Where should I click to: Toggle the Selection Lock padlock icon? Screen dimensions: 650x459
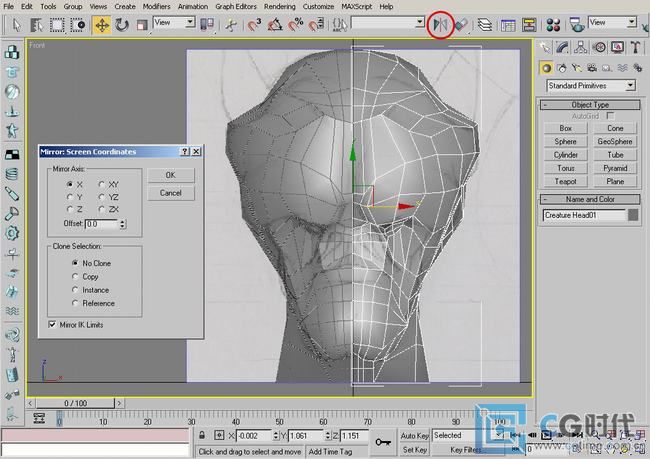202,435
